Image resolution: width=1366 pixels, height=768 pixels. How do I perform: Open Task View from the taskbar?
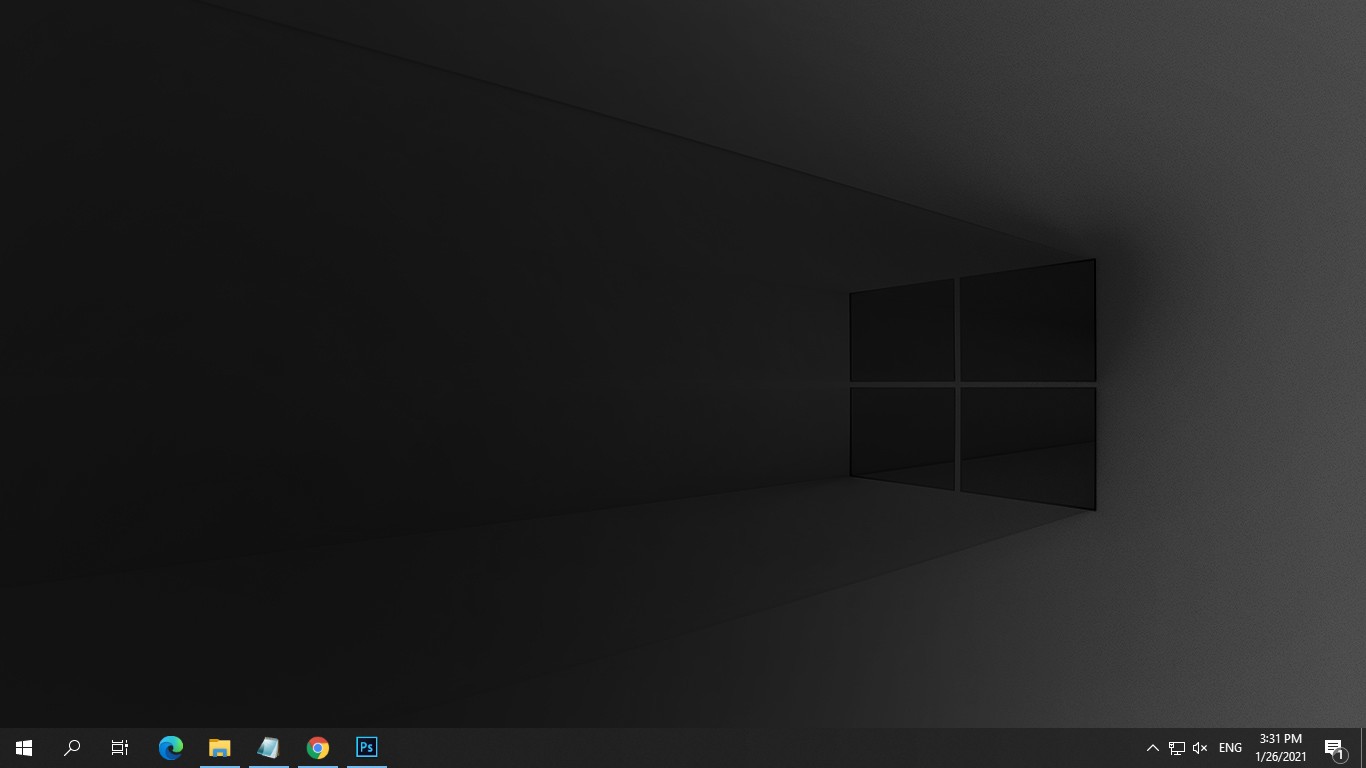tap(120, 748)
